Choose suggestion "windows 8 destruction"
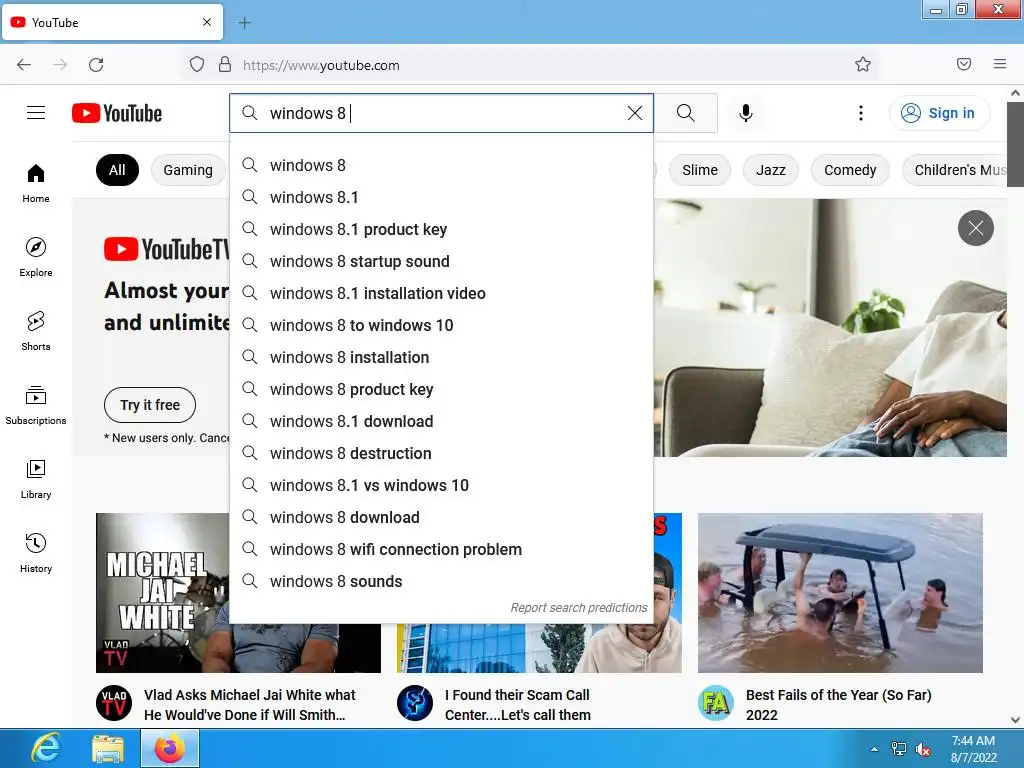The image size is (1024, 768). coord(441,453)
